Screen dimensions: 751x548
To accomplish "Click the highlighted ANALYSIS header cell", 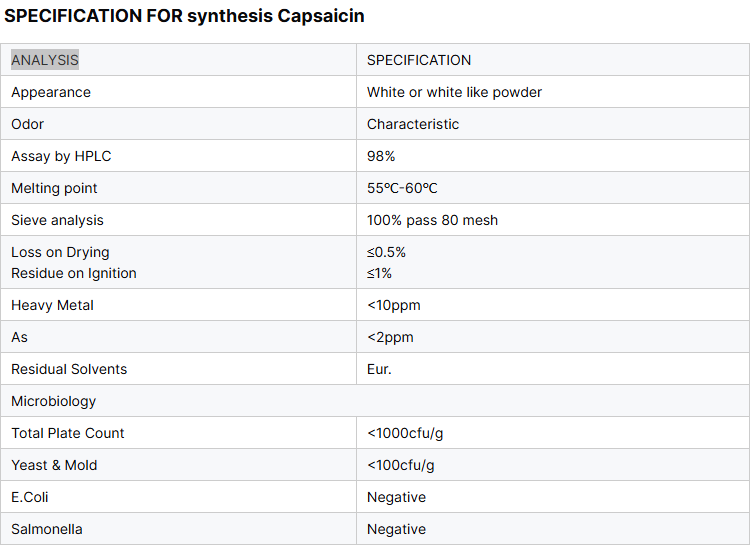I will [x=45, y=60].
